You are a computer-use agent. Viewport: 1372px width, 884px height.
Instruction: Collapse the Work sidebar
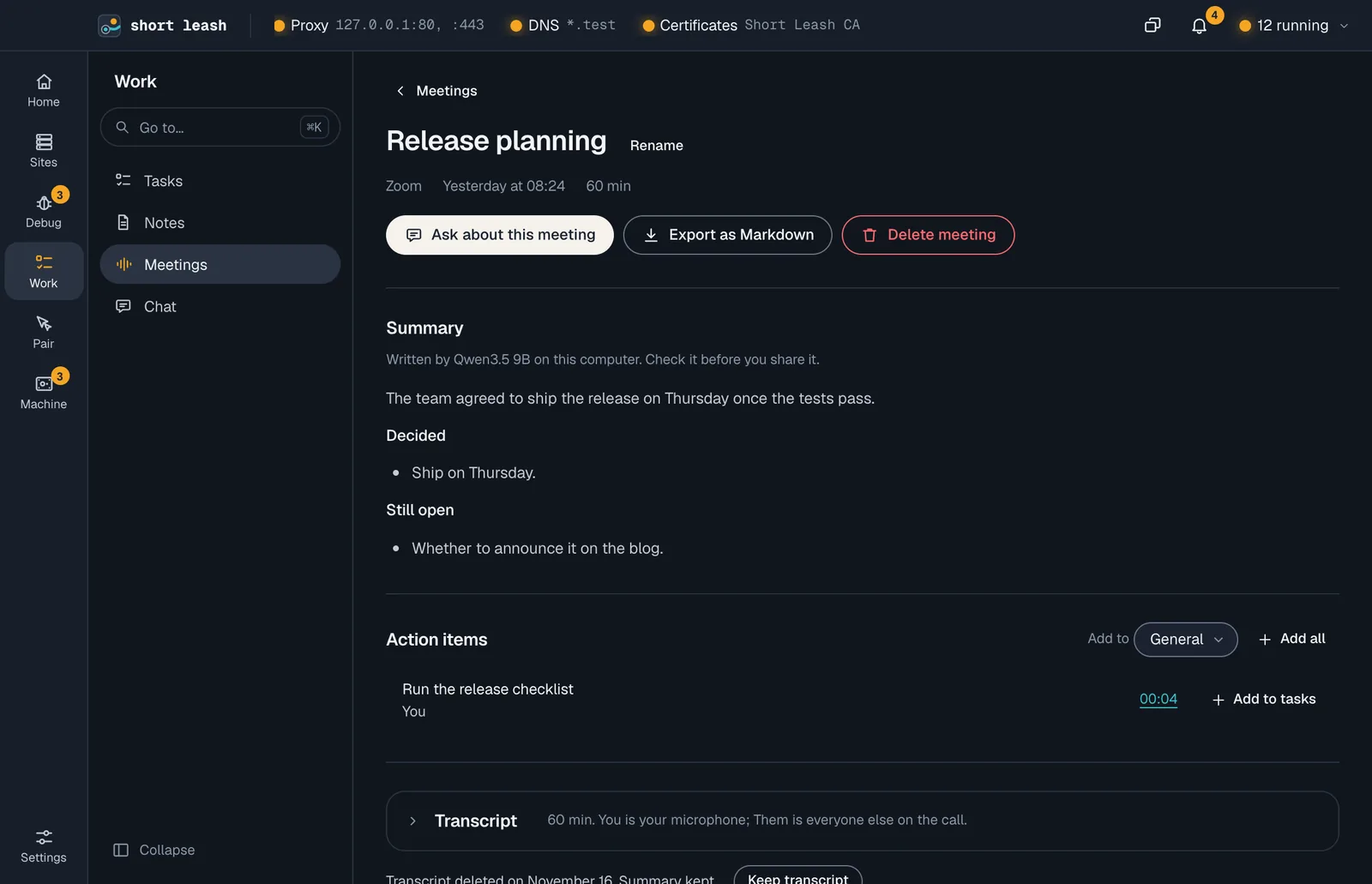click(154, 850)
